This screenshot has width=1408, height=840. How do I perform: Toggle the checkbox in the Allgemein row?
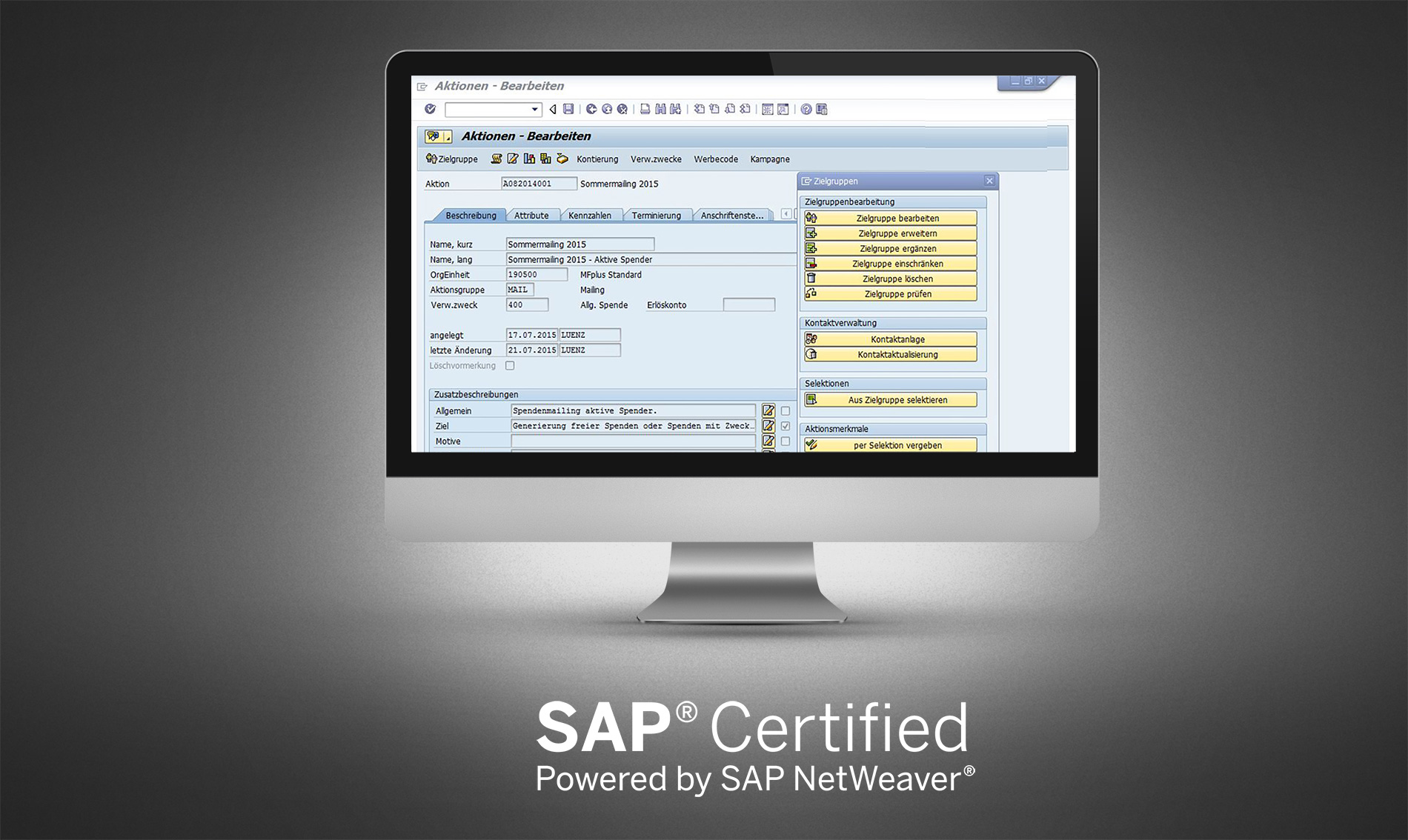(786, 410)
